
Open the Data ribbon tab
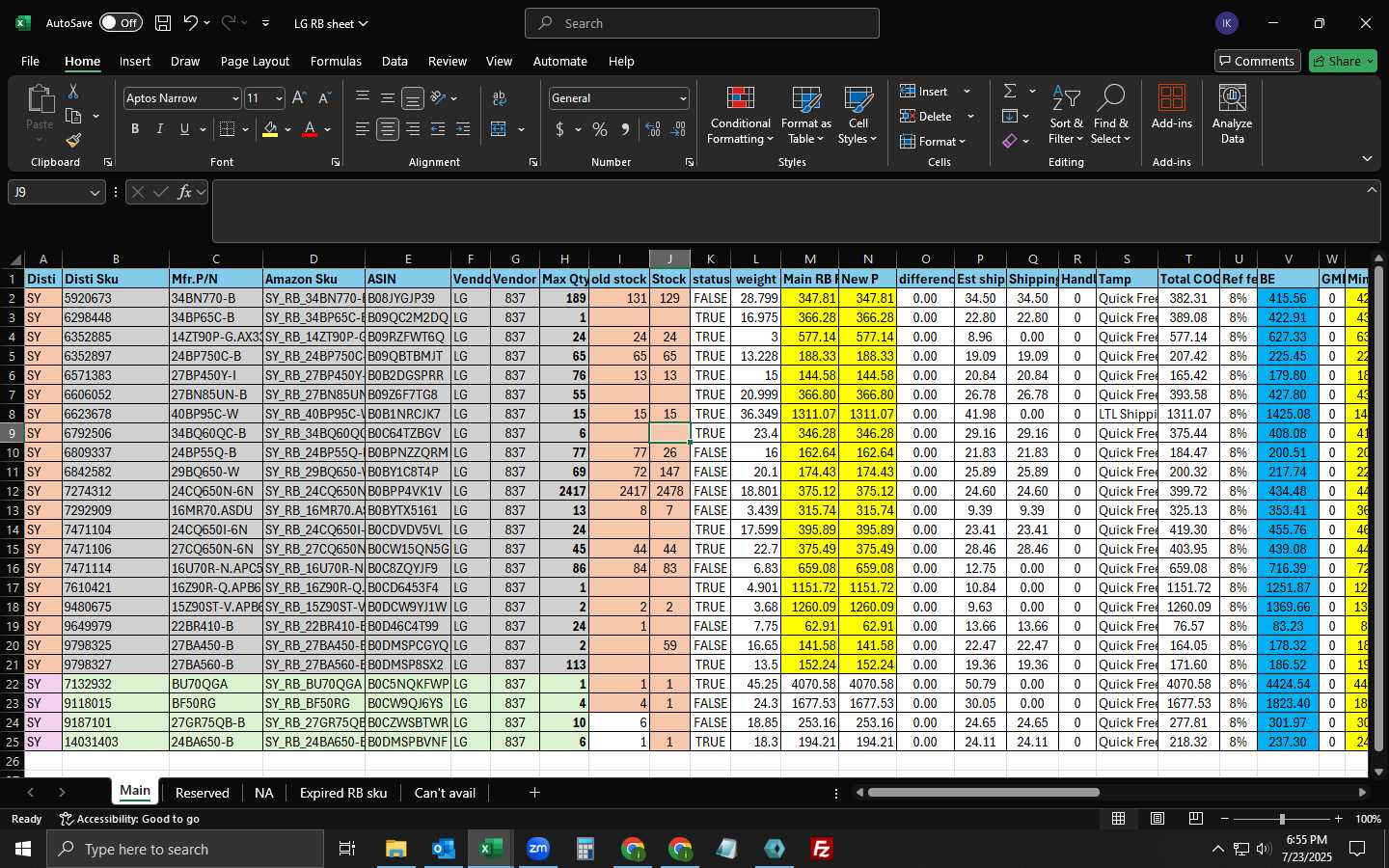[395, 61]
